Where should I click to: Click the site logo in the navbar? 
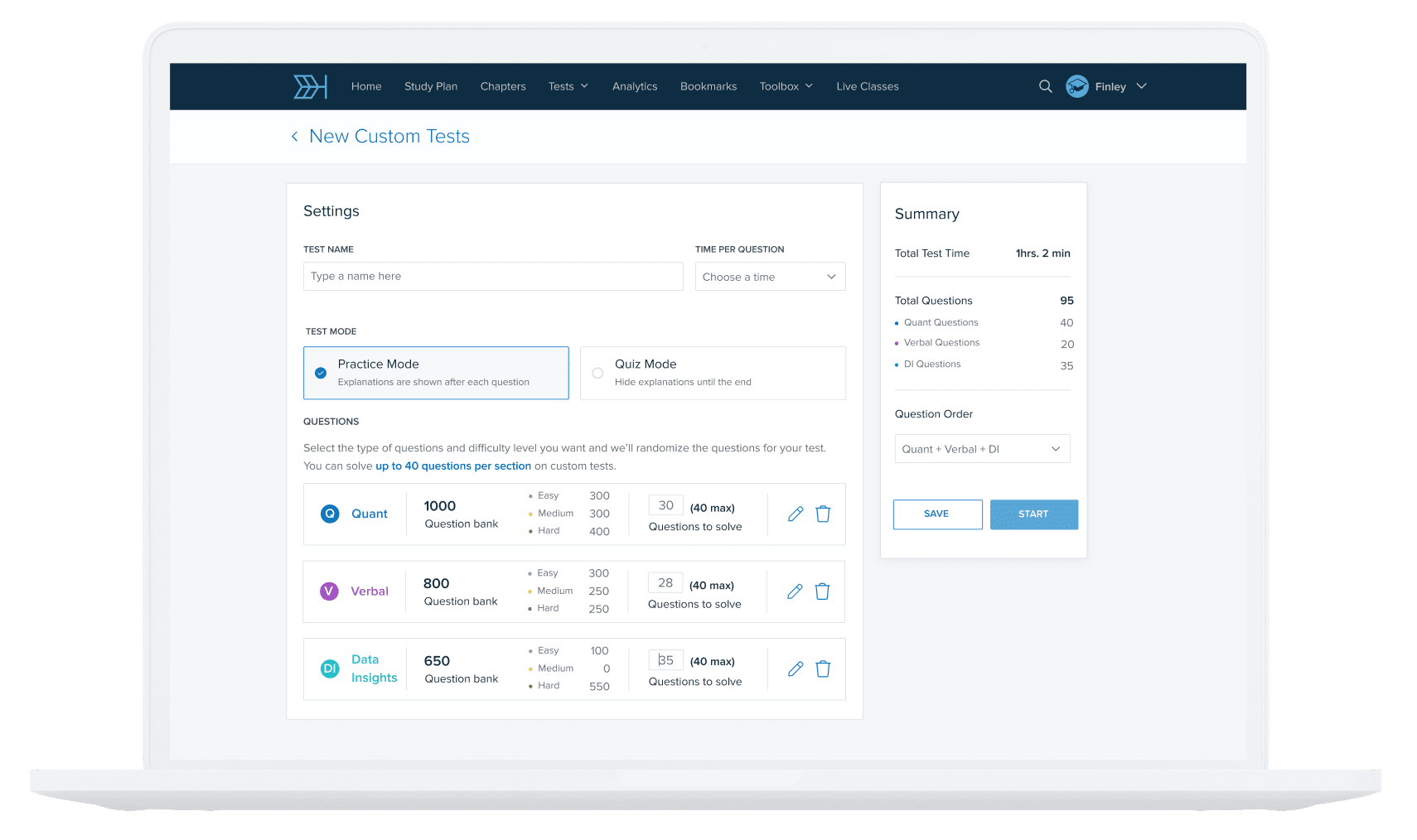[x=311, y=86]
